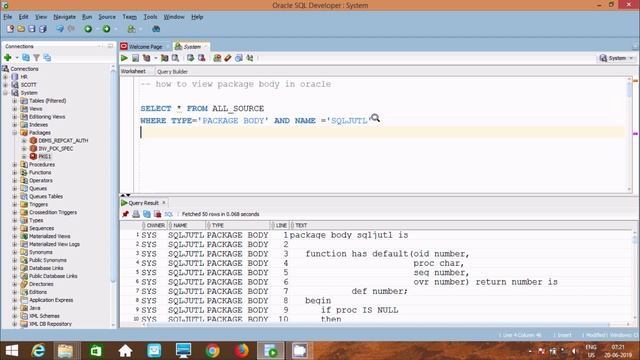Click the Rollback icon in worksheet toolbar
640x360 pixels.
click(201, 58)
